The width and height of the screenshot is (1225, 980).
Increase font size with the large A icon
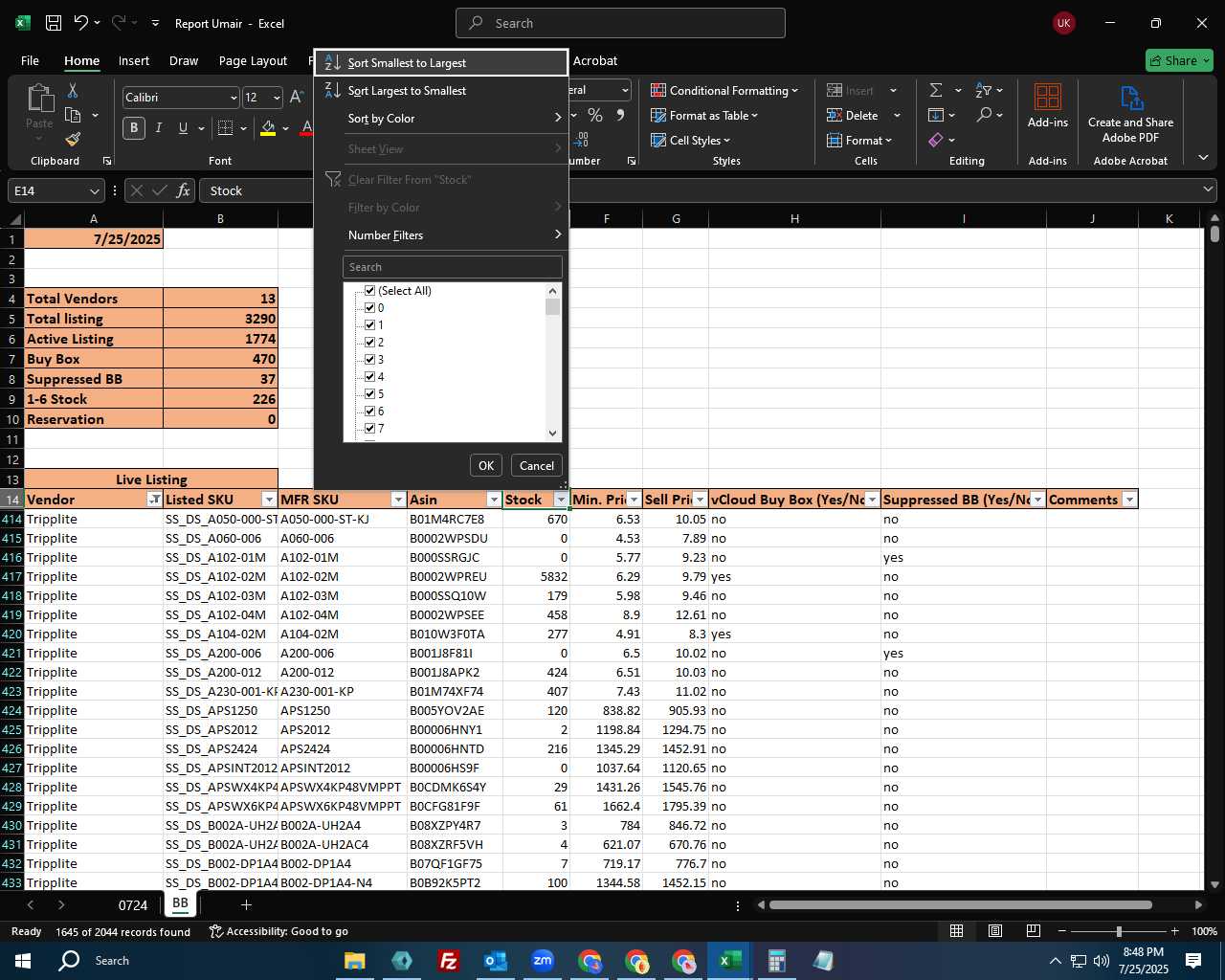pyautogui.click(x=297, y=97)
